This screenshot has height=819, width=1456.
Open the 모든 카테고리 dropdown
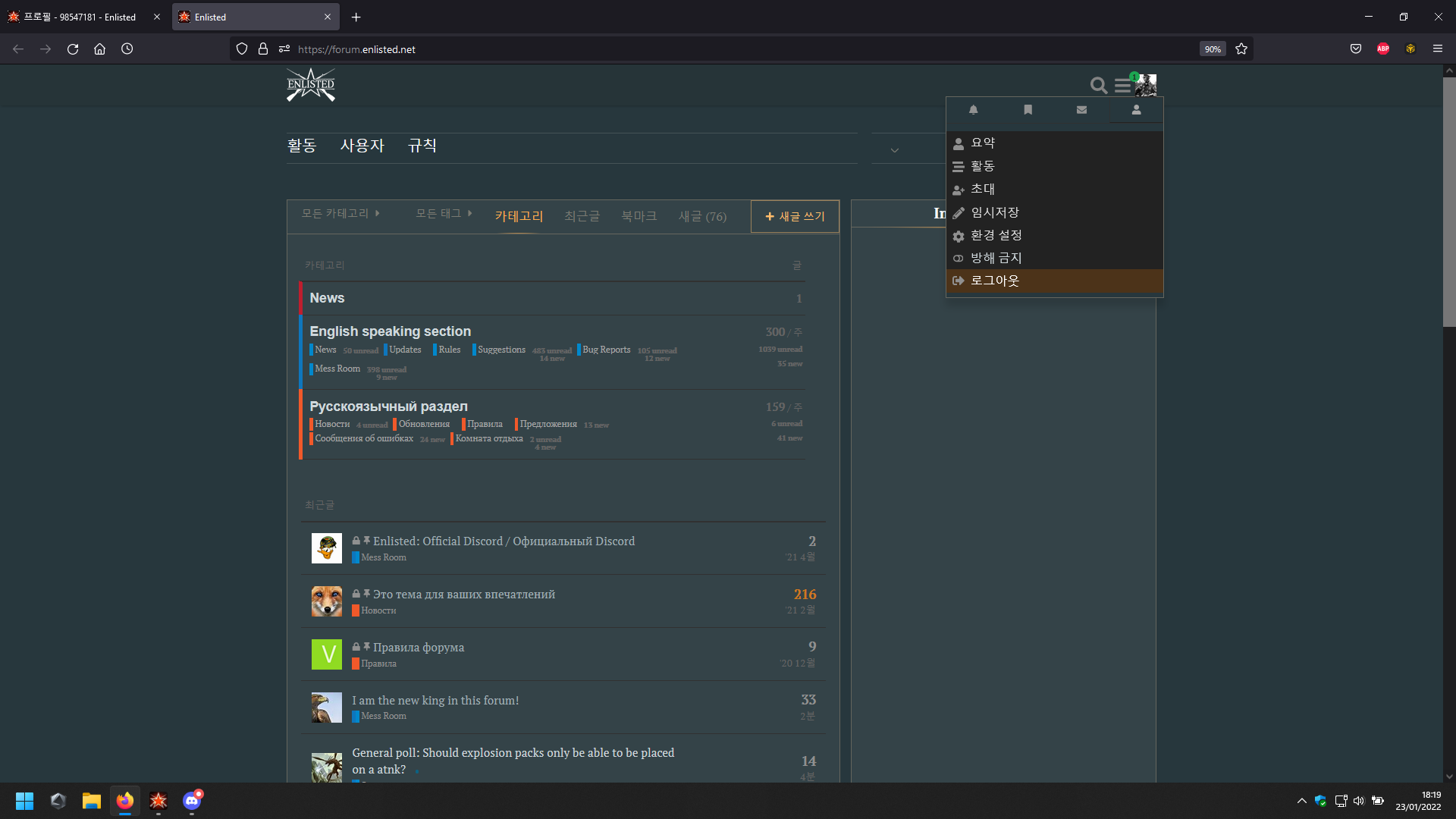(340, 214)
